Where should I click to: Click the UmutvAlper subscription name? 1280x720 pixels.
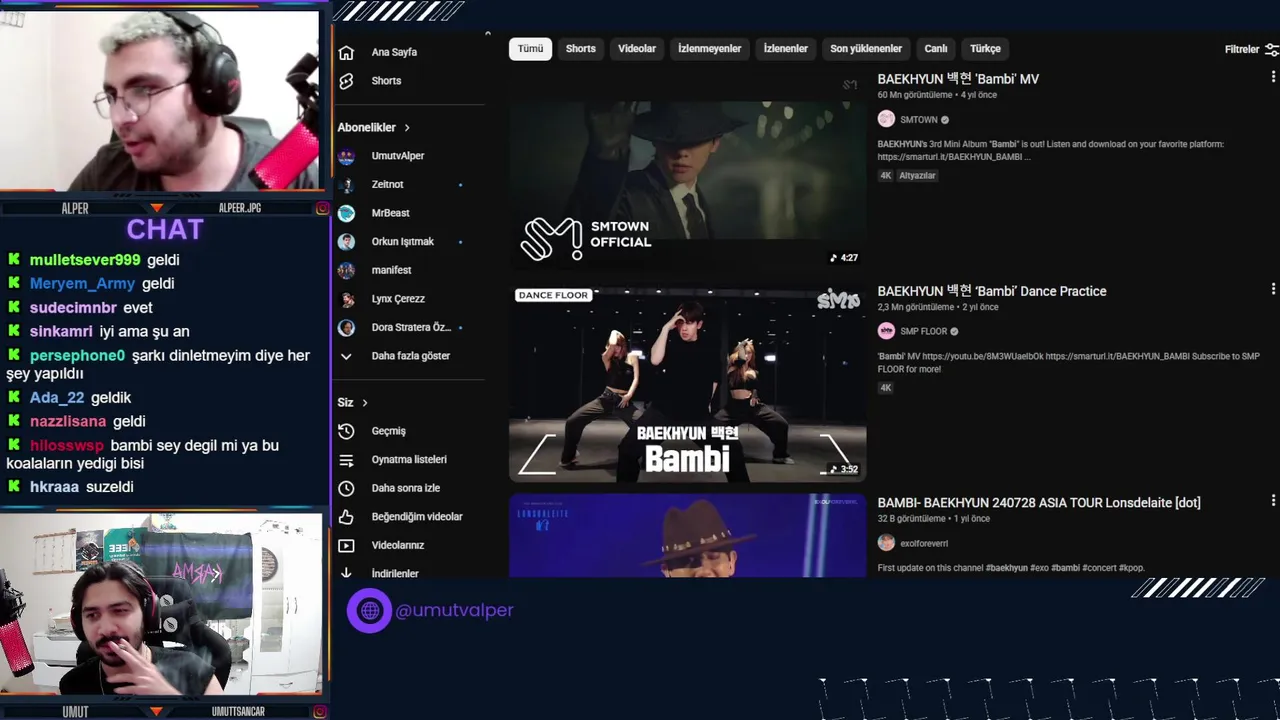pos(398,156)
